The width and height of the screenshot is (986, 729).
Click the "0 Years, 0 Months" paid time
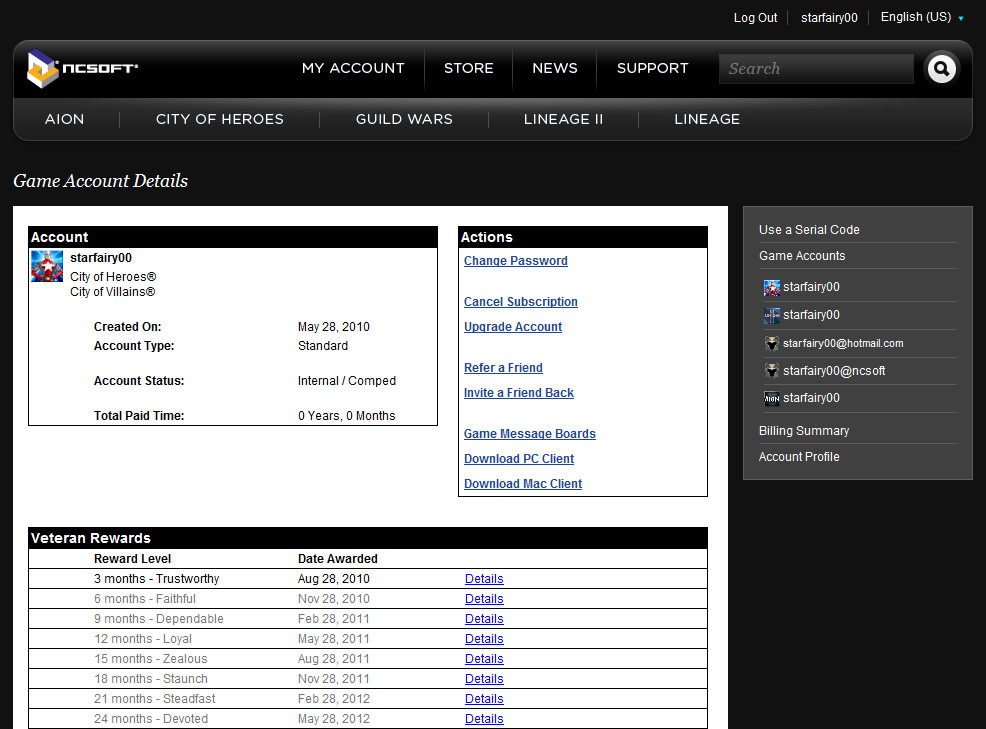pyautogui.click(x=346, y=416)
